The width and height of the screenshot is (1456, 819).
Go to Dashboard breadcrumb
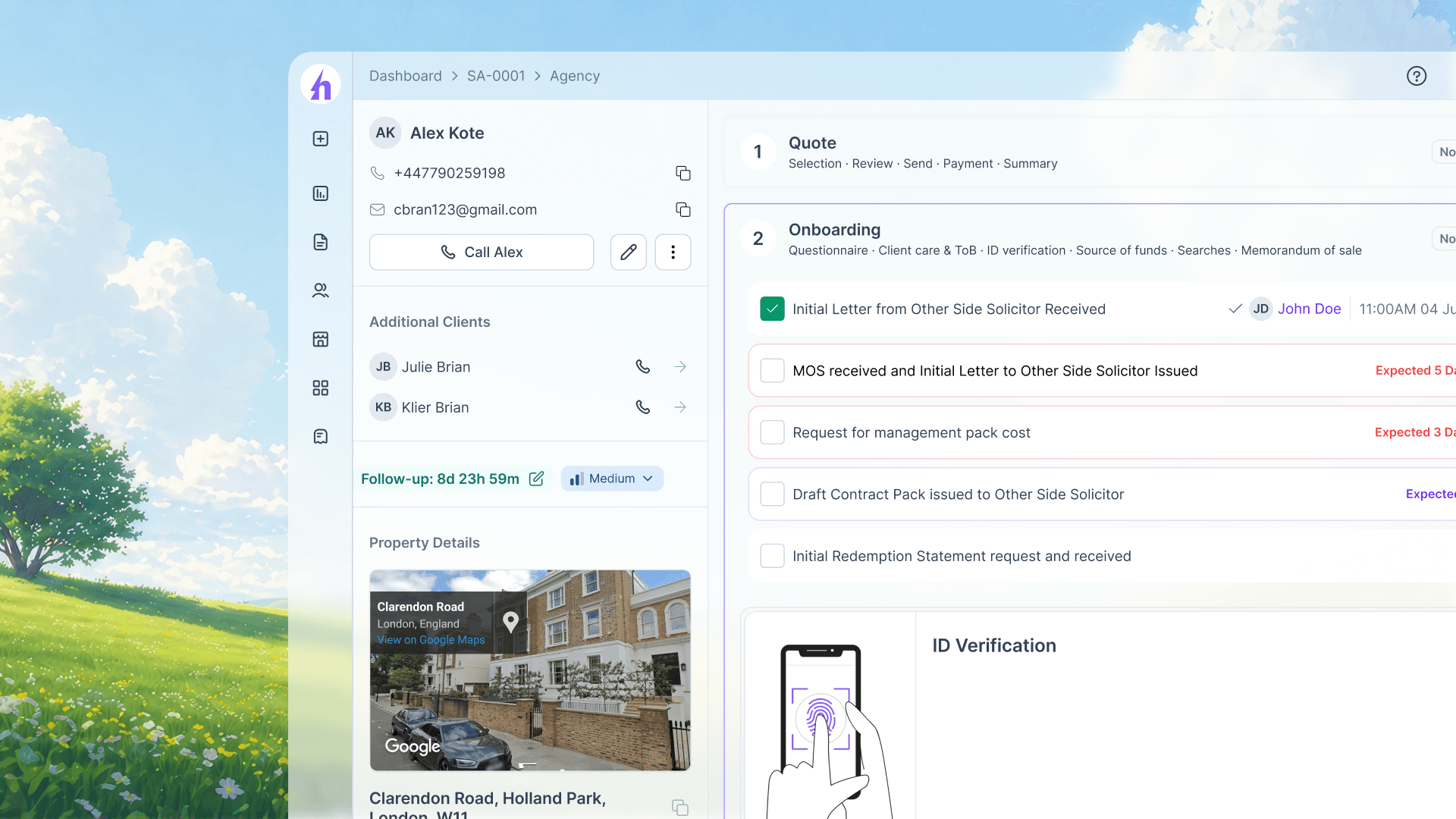(x=406, y=76)
